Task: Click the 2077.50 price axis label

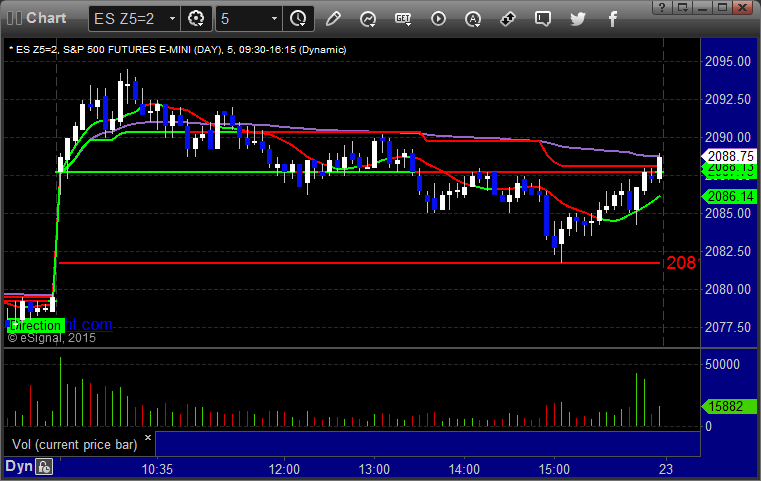Action: tap(728, 327)
